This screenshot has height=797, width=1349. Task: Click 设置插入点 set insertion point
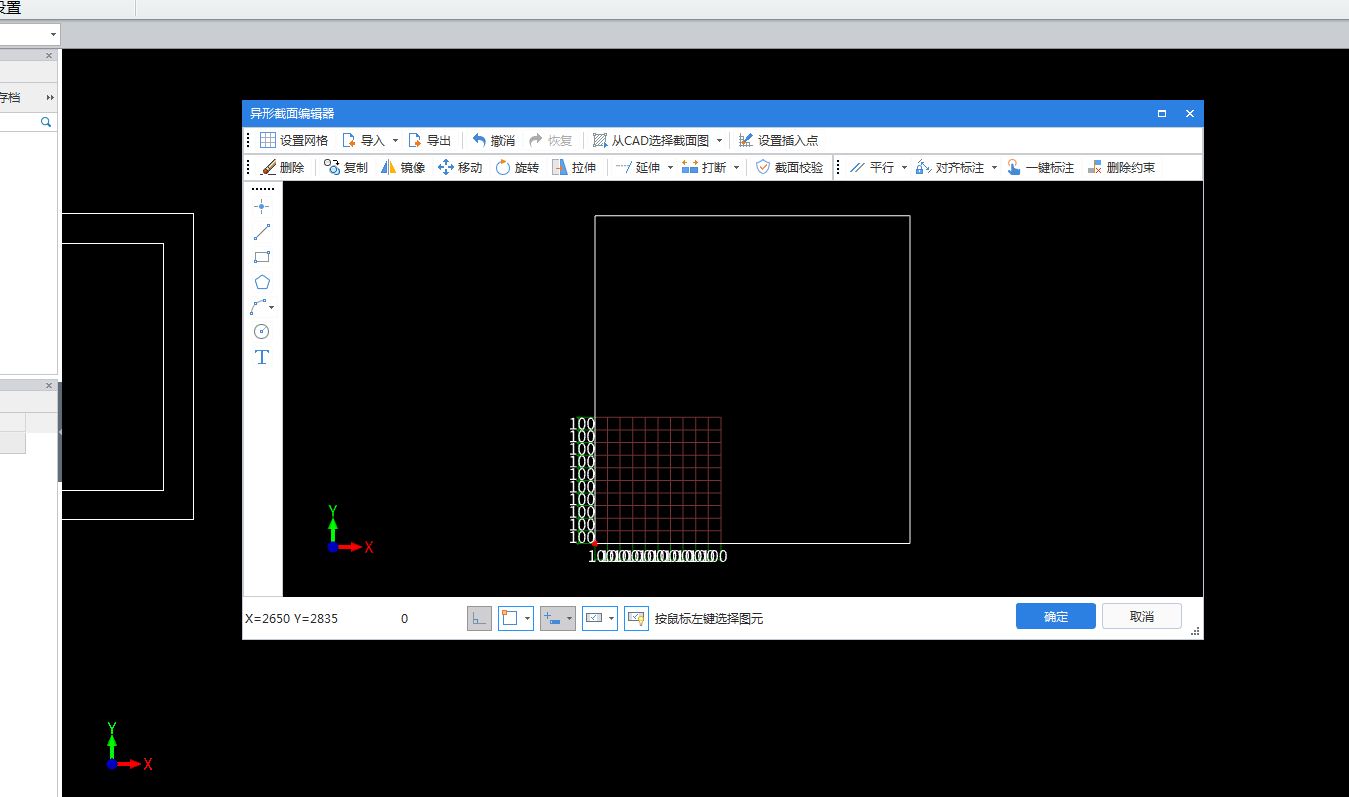point(778,140)
